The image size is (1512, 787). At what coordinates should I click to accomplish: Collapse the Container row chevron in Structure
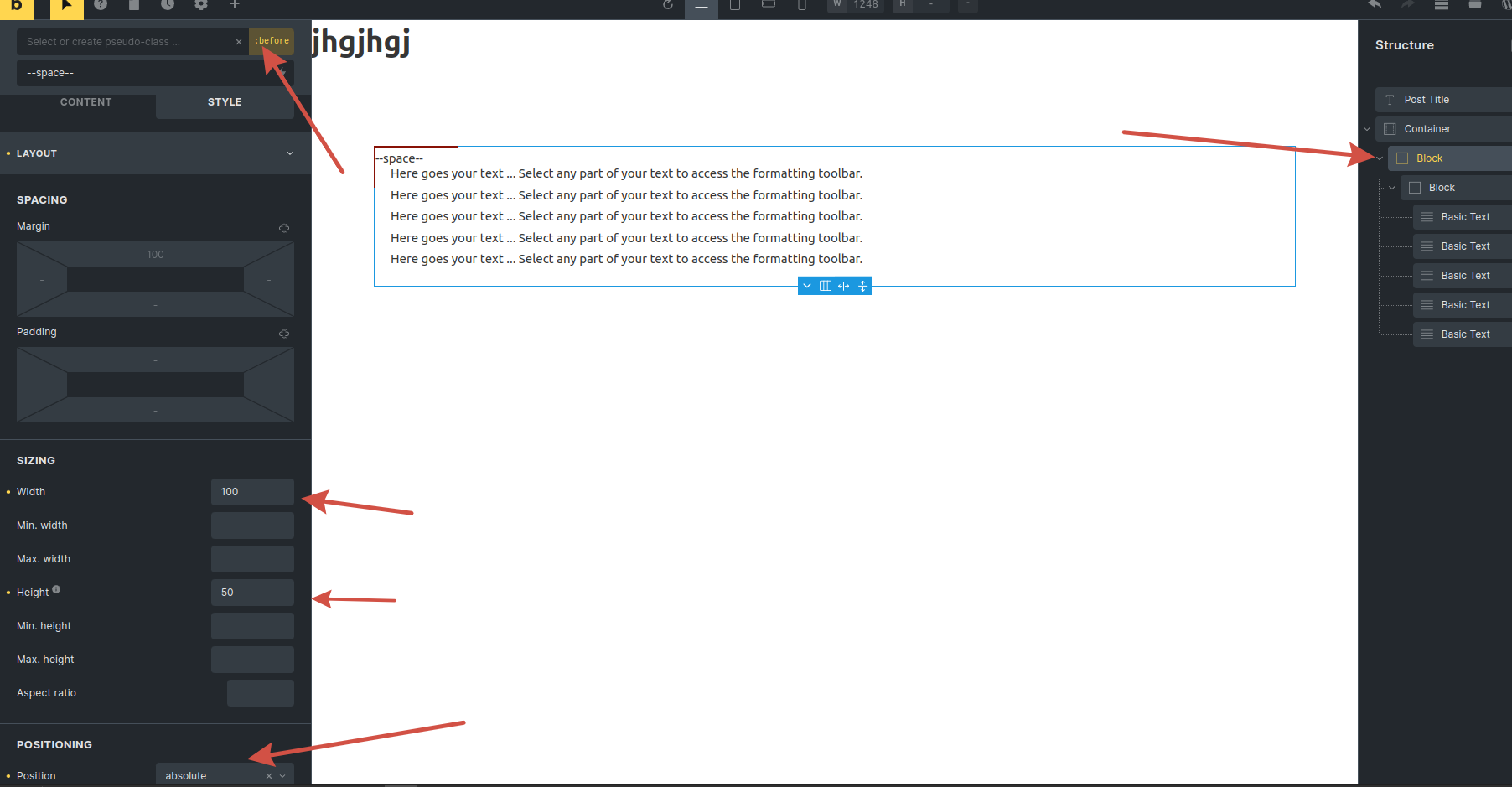1367,129
